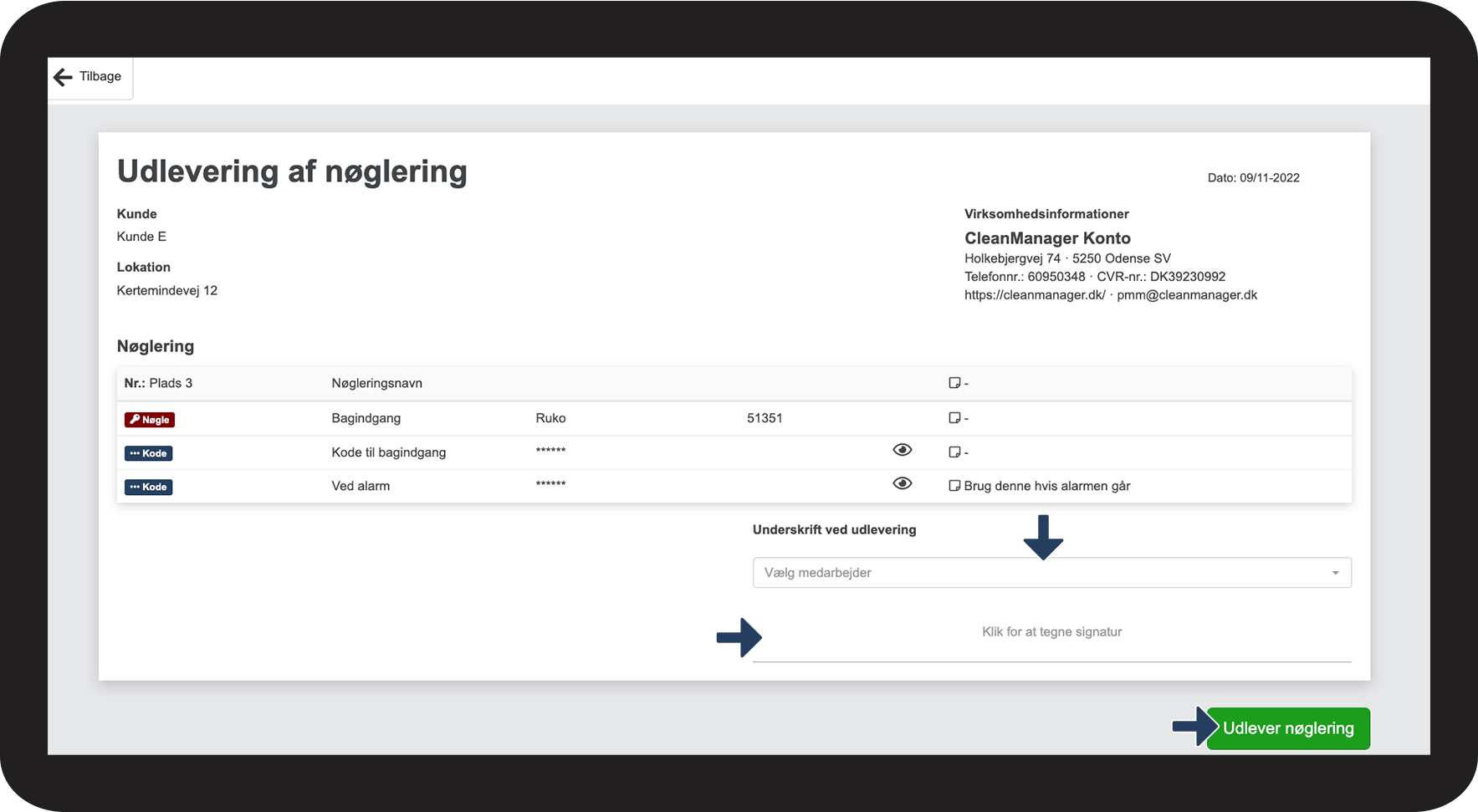Click the note icon in the Bagindgang row
Viewport: 1478px width, 812px height.
click(954, 418)
